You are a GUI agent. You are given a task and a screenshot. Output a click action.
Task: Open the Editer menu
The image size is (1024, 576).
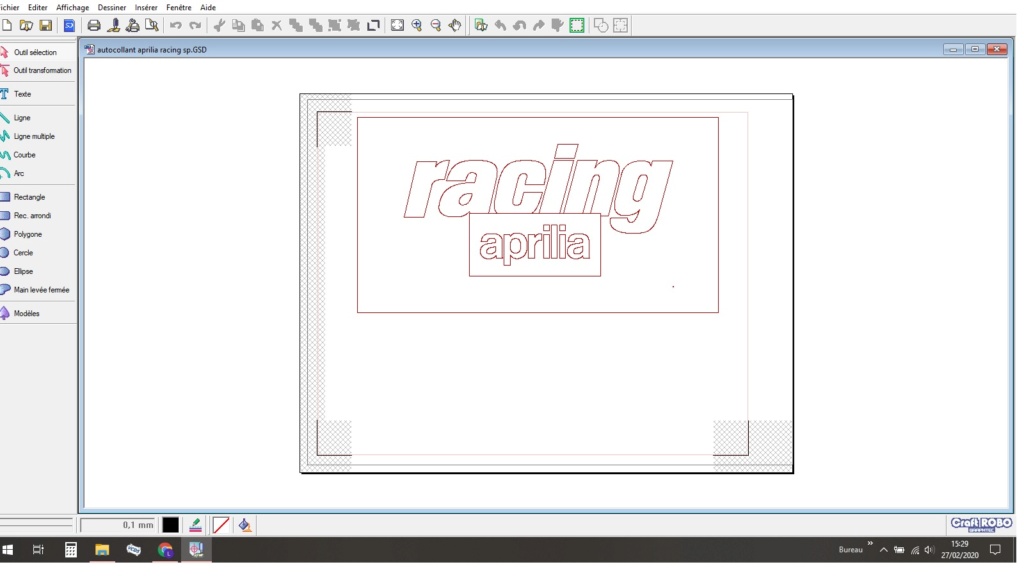click(x=37, y=8)
